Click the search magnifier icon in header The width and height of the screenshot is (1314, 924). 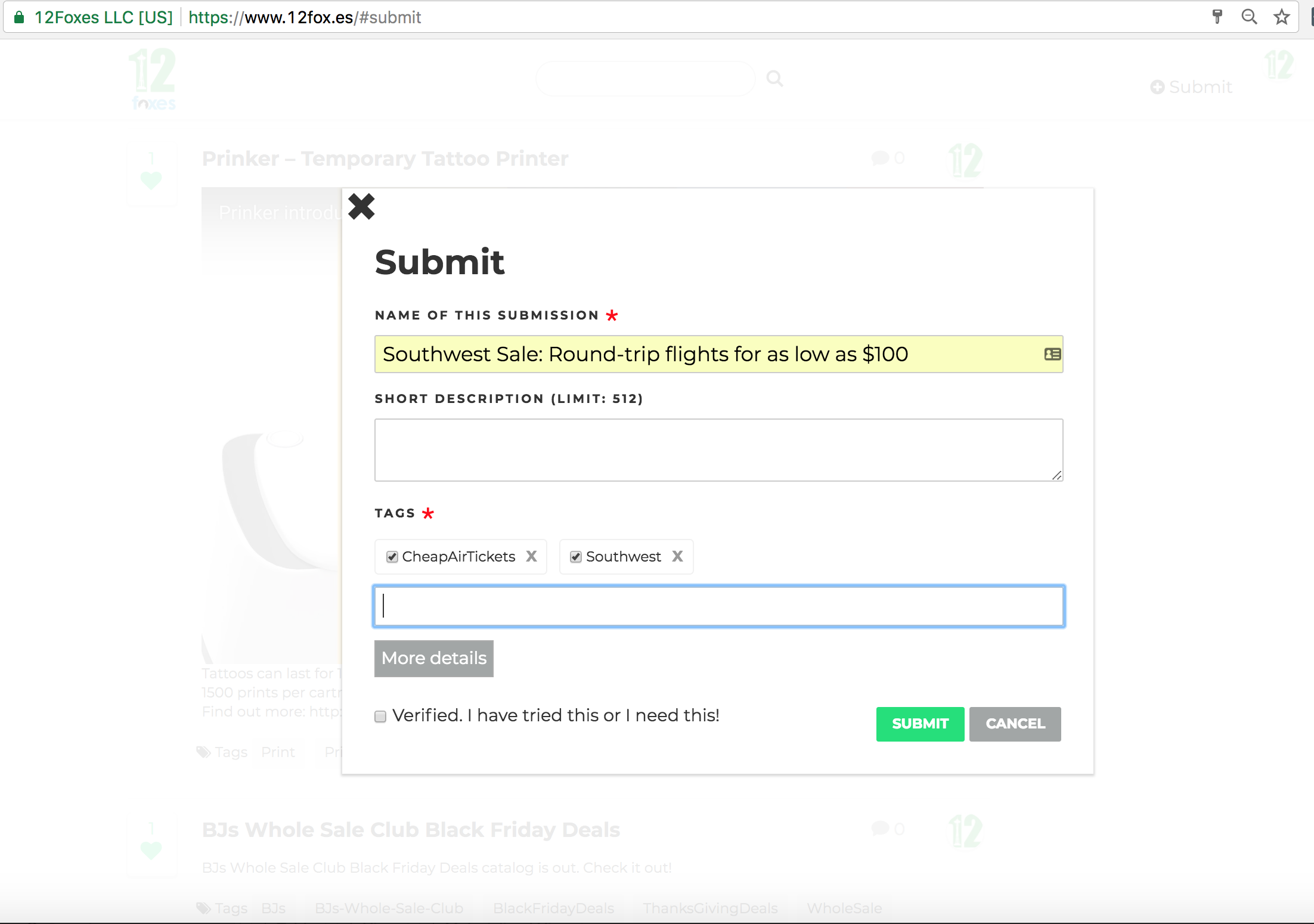(774, 78)
